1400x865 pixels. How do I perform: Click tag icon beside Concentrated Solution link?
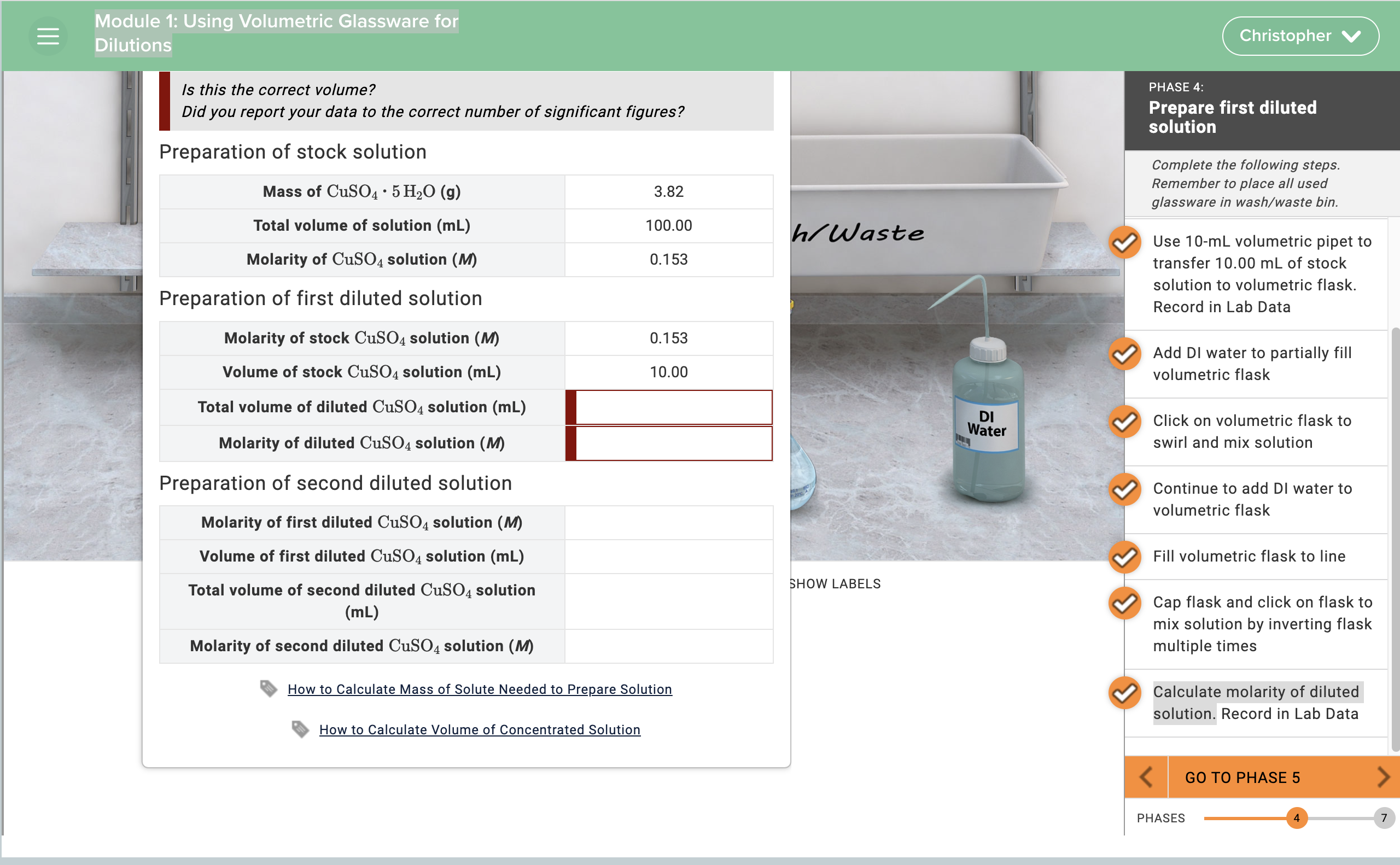click(300, 729)
